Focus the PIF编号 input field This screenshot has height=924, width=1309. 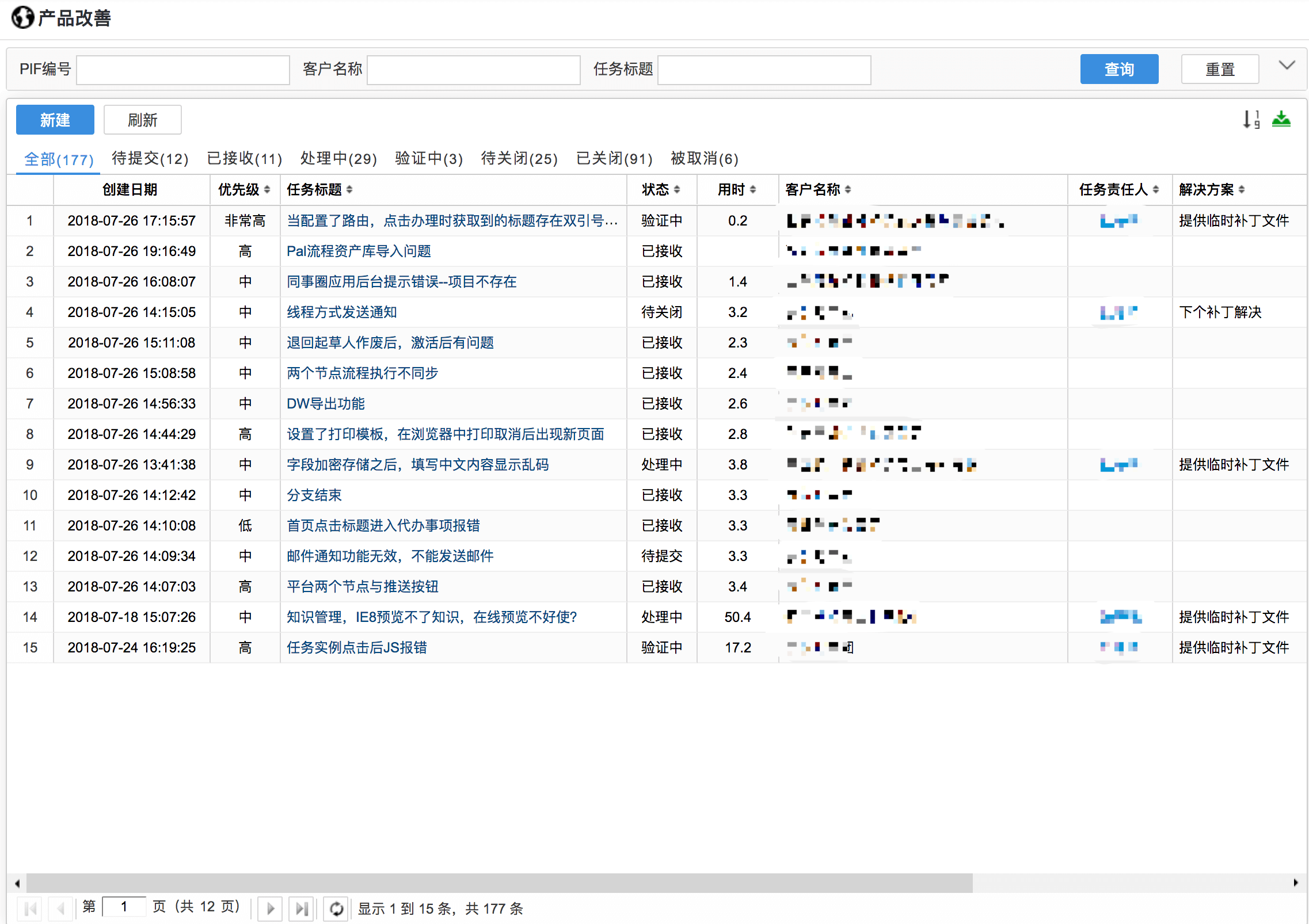(183, 70)
